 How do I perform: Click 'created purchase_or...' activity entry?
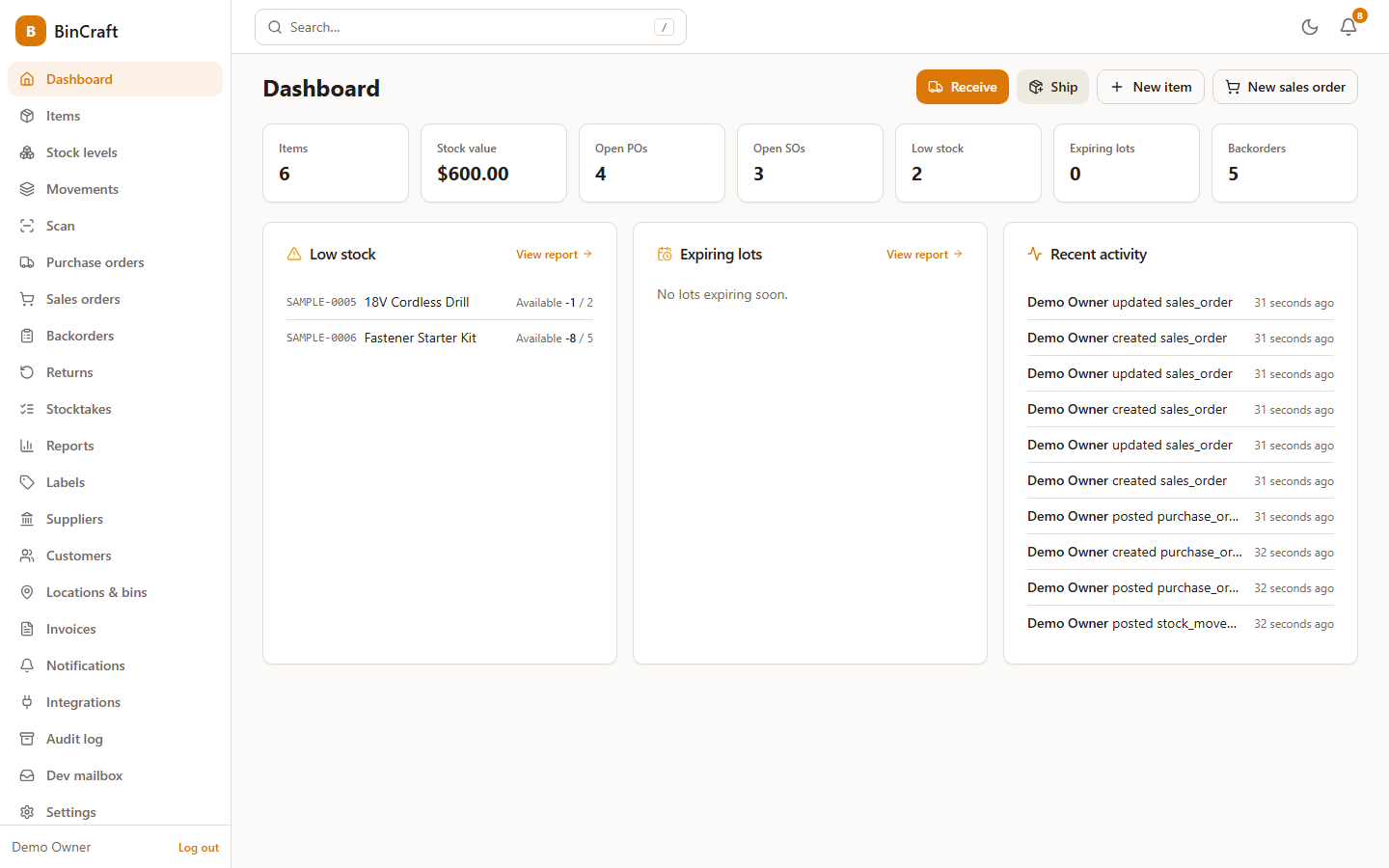pyautogui.click(x=1181, y=552)
